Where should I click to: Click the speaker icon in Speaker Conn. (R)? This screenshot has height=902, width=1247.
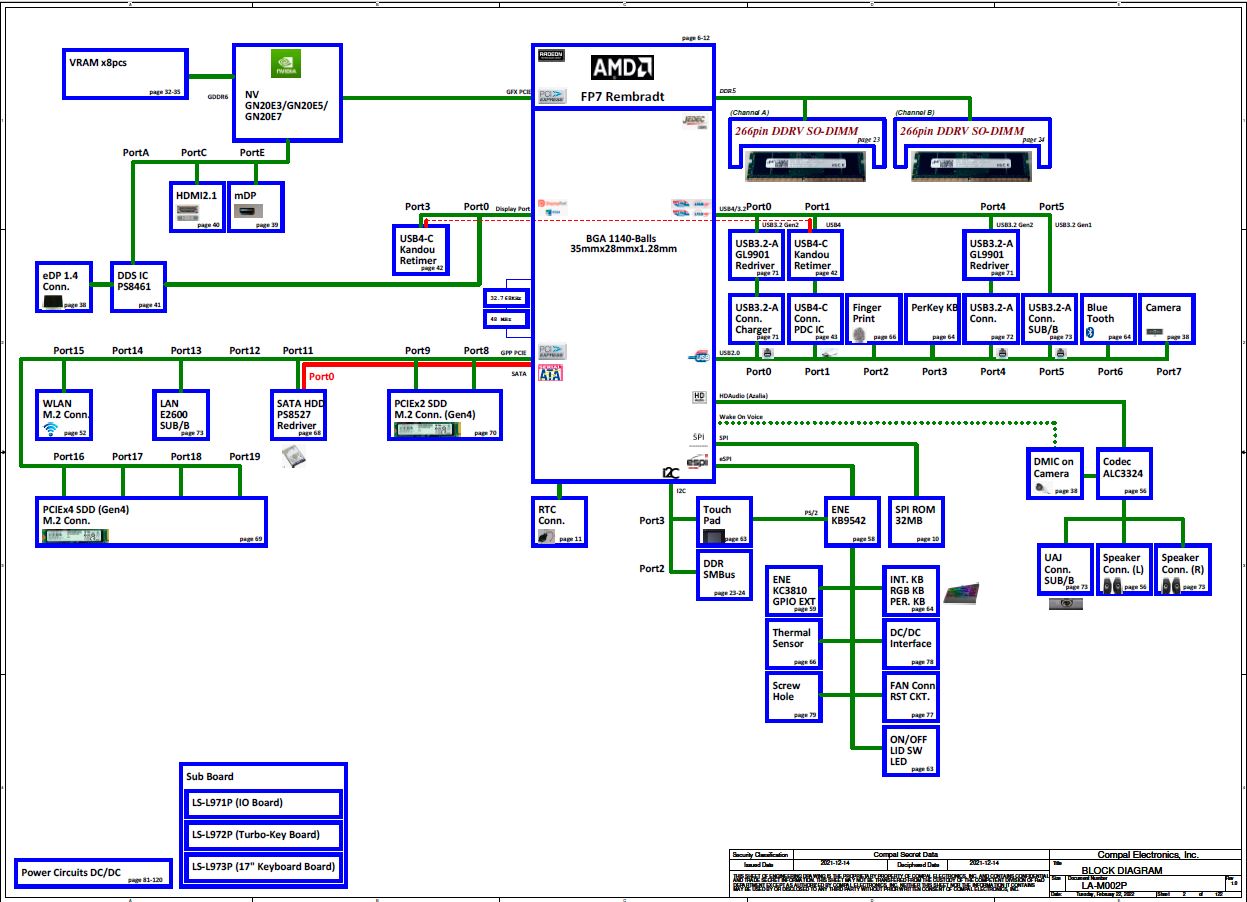pyautogui.click(x=1172, y=585)
